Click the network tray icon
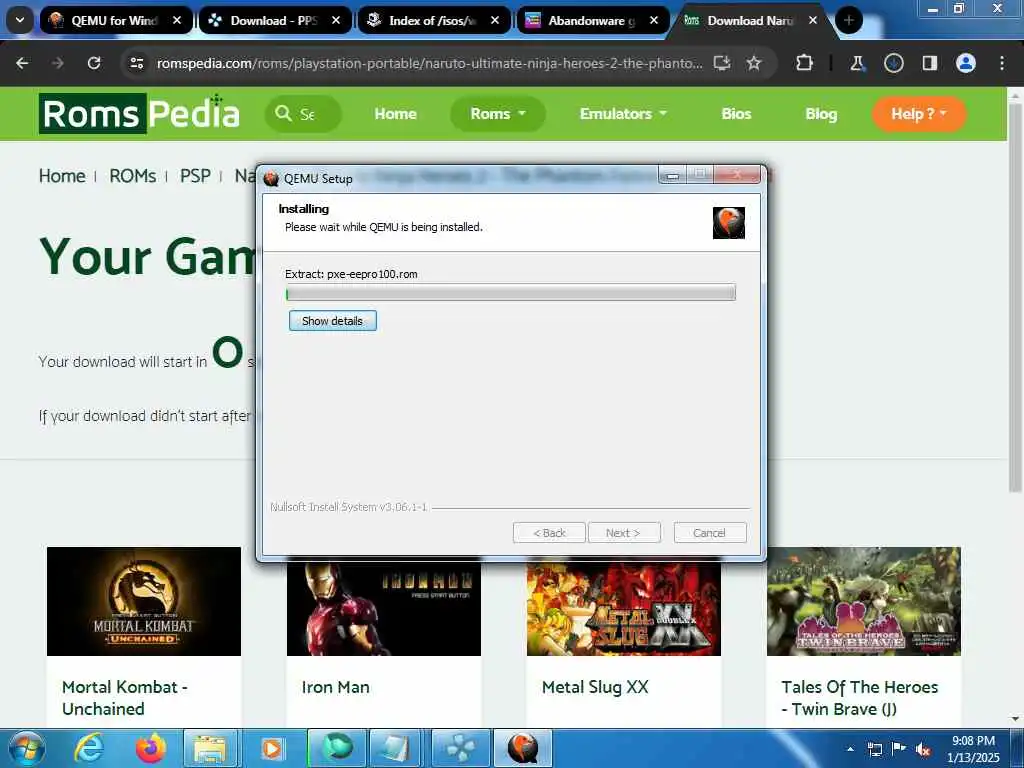 (874, 750)
